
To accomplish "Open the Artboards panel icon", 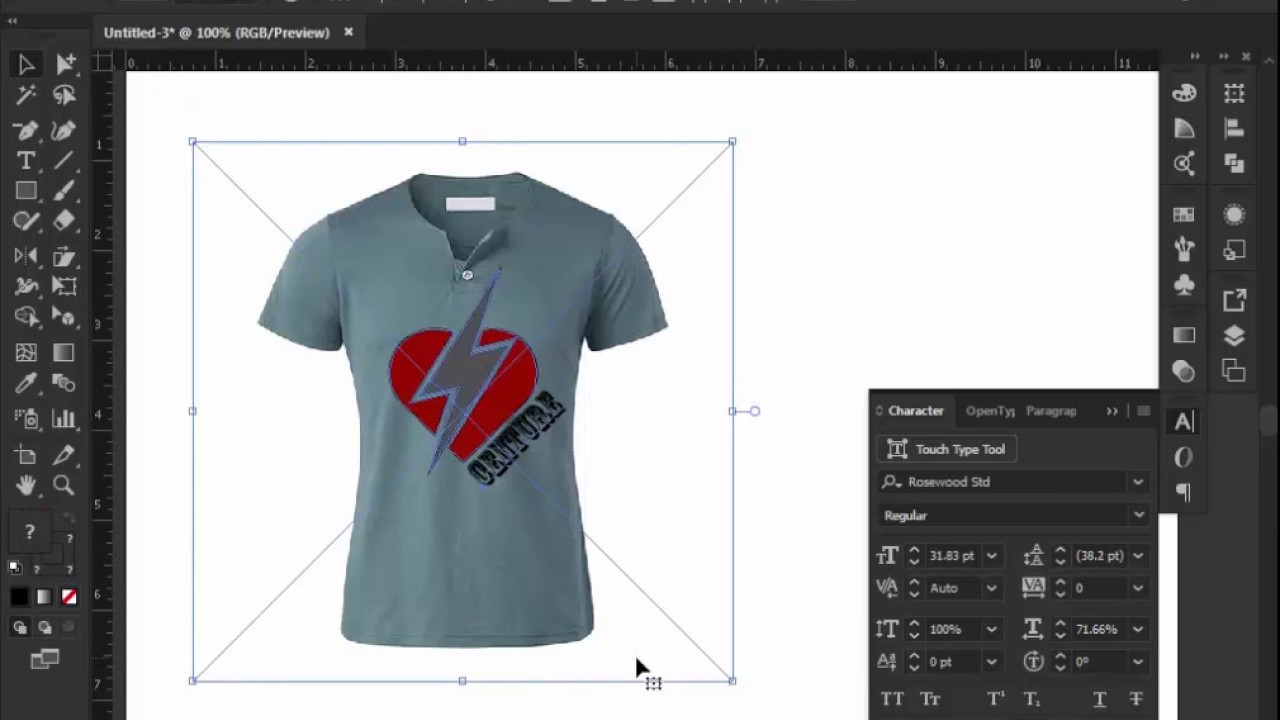I will point(1234,371).
